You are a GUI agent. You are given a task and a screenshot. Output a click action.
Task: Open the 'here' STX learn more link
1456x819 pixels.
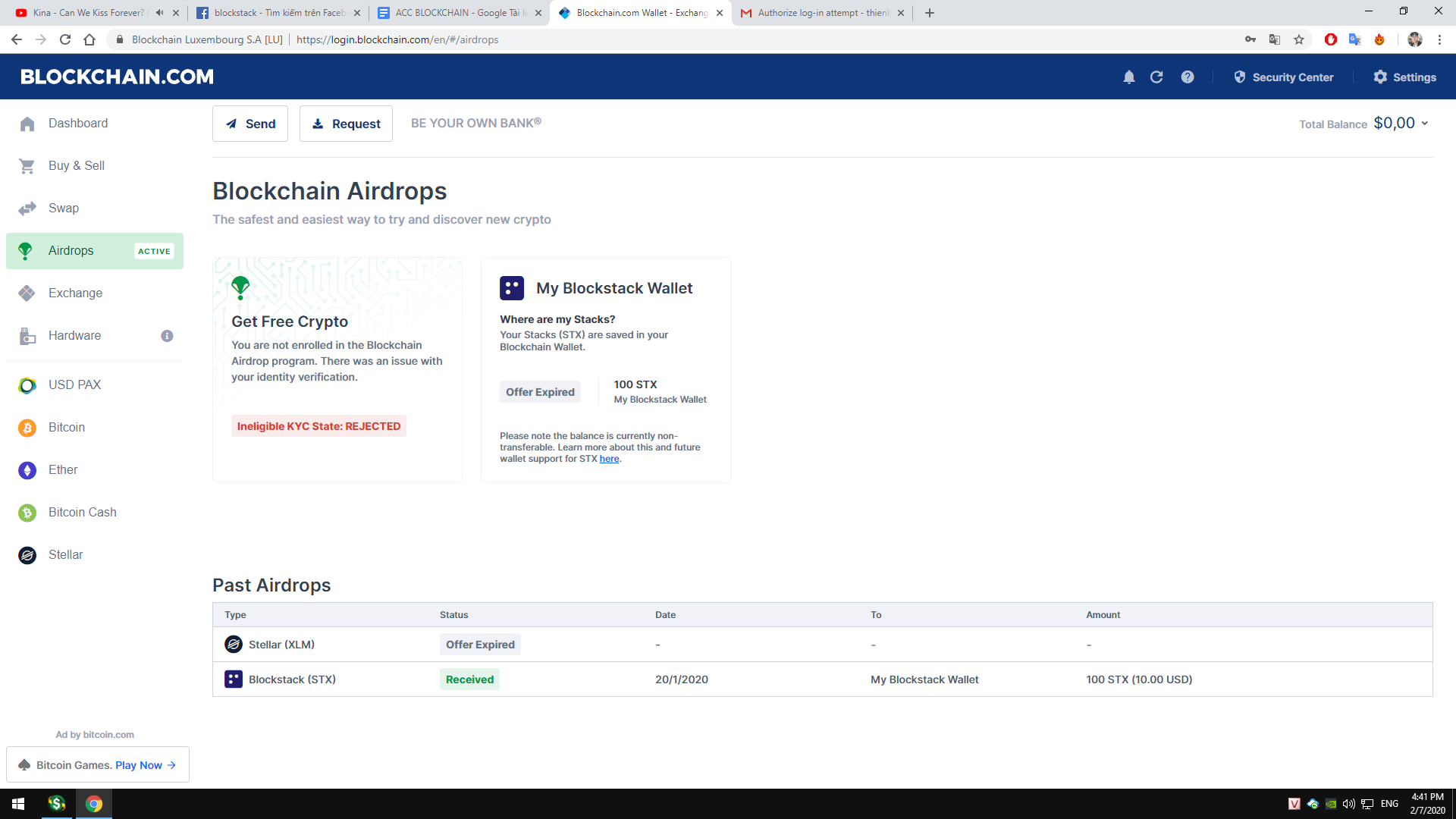tap(609, 459)
